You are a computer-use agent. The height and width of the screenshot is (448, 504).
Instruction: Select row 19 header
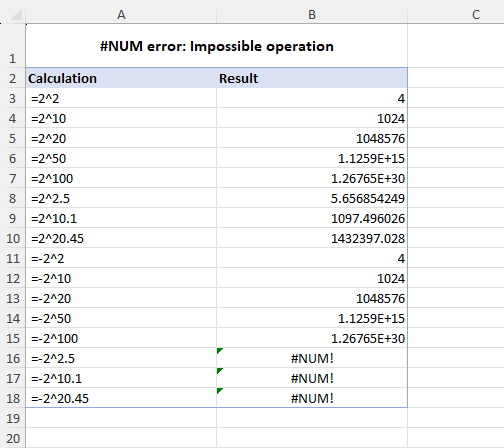(x=13, y=418)
